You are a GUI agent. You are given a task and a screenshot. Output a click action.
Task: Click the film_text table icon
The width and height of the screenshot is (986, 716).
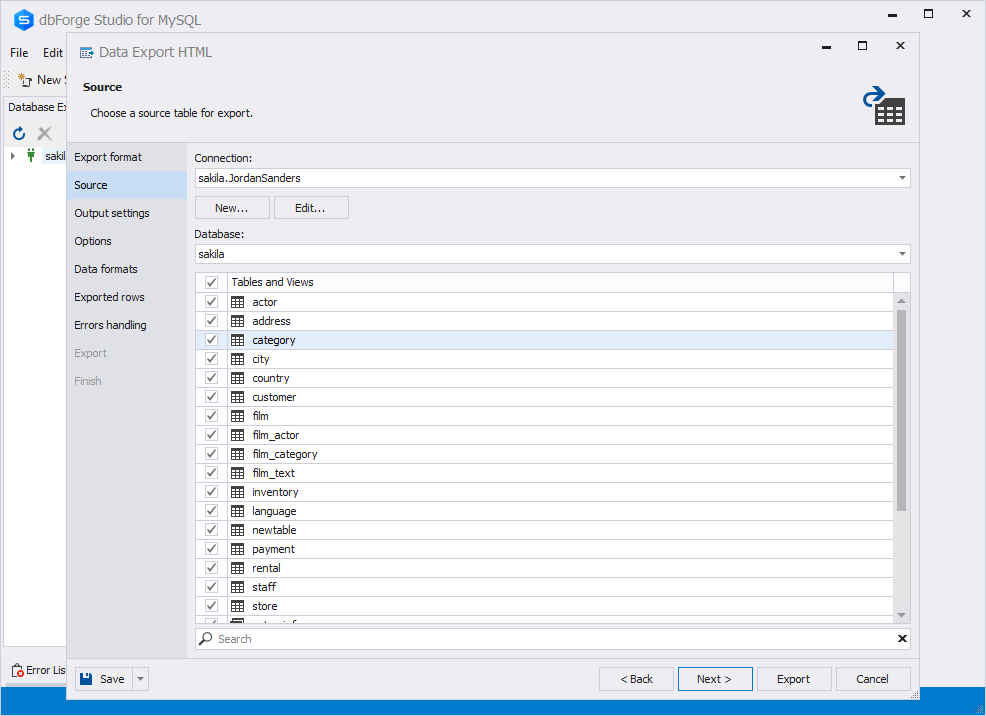tap(238, 473)
